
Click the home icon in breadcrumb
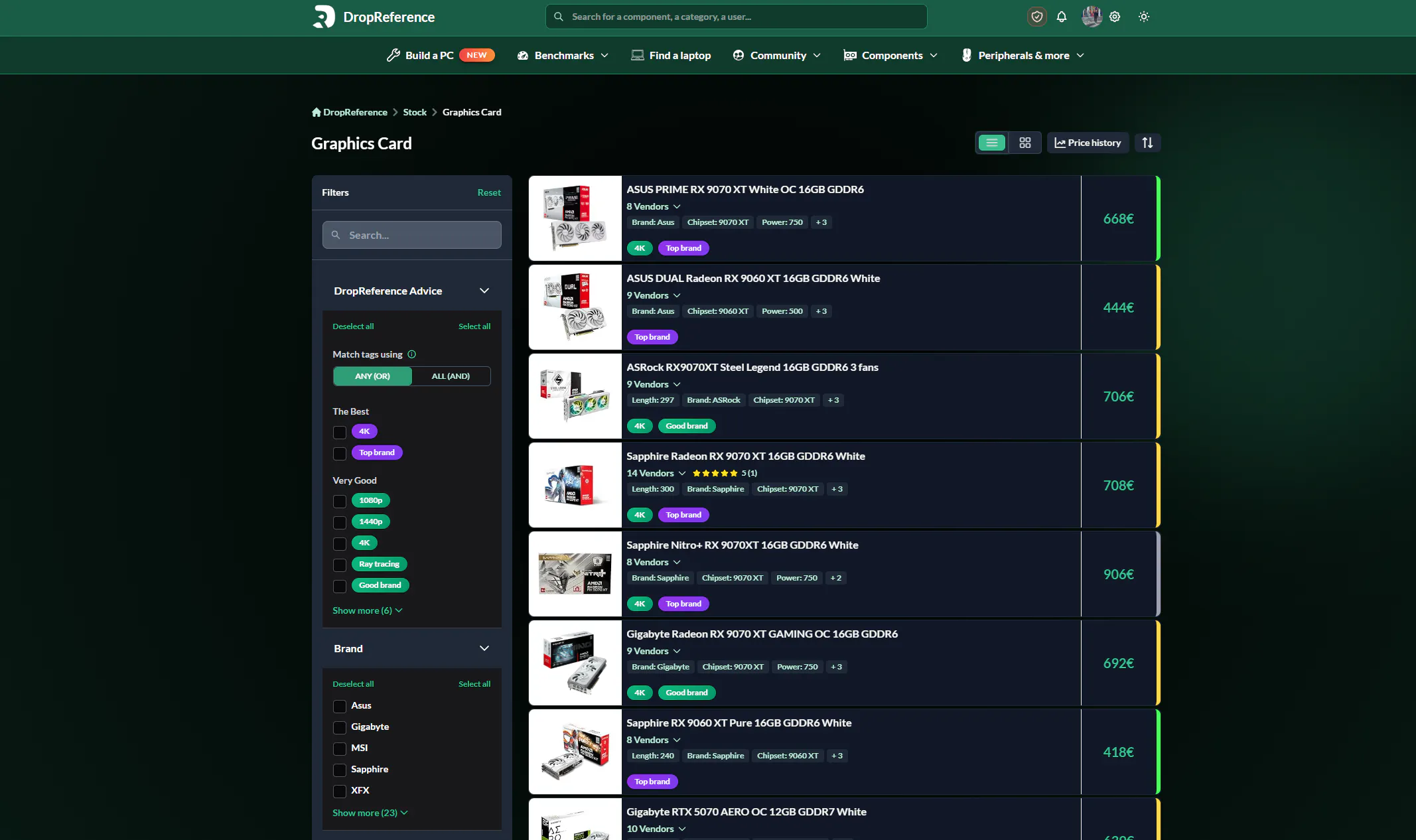317,112
